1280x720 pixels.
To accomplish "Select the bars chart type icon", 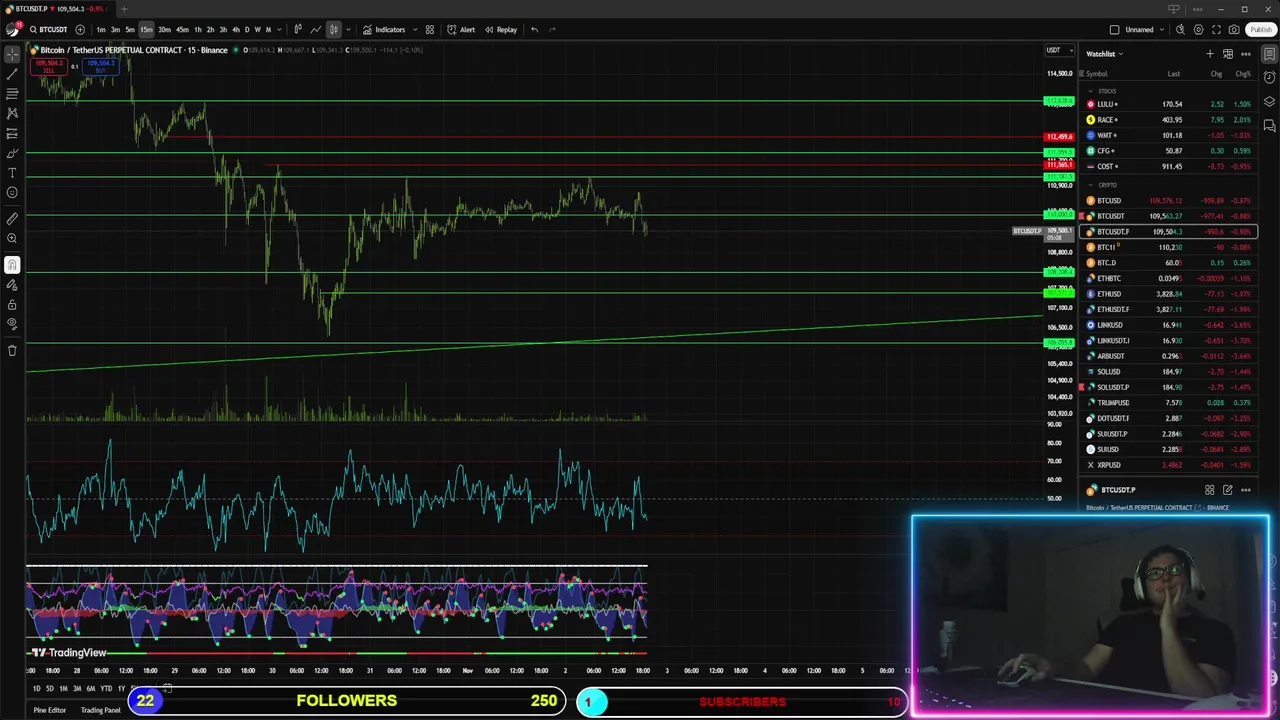I will pos(298,30).
